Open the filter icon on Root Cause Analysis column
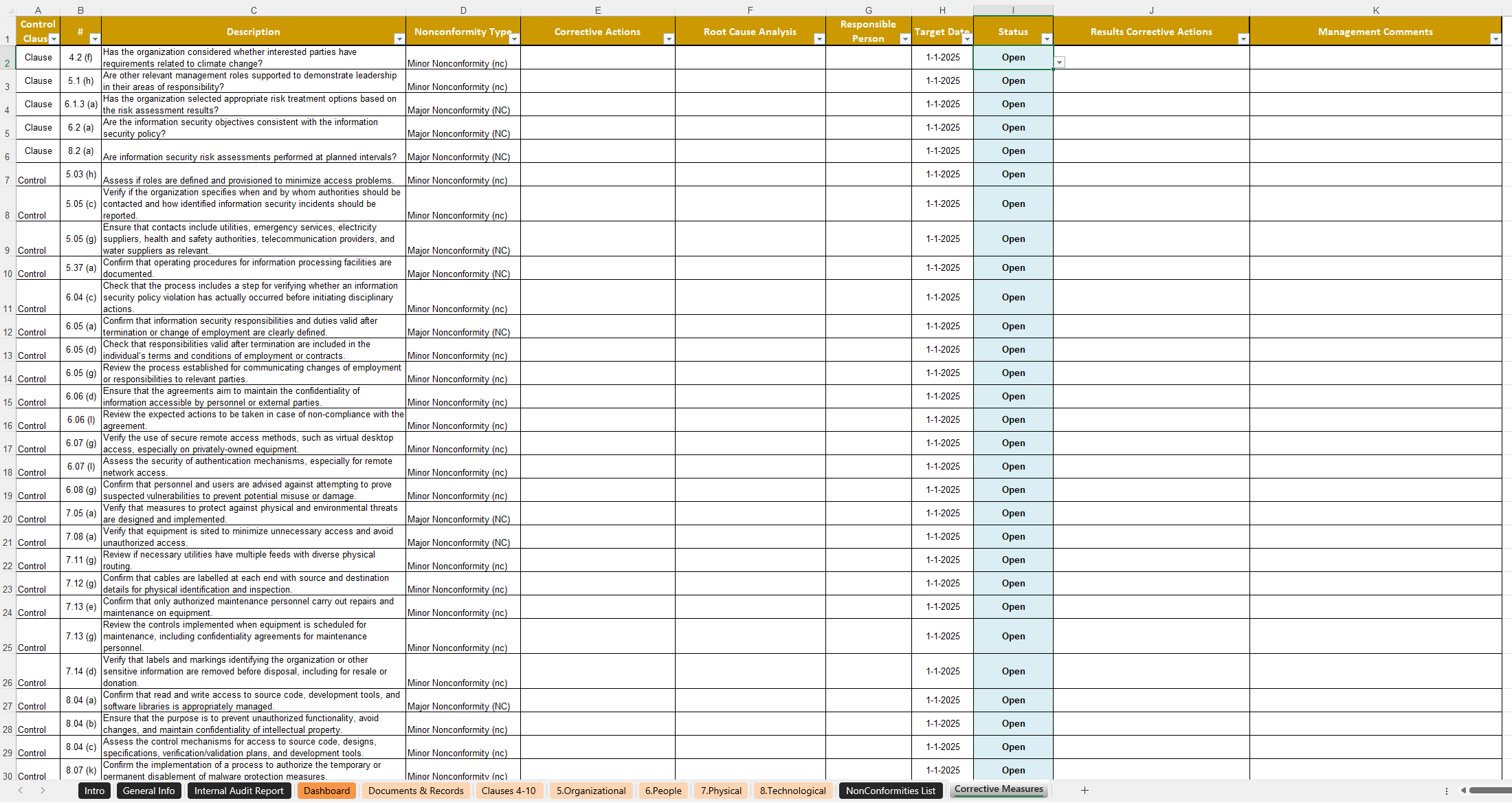The height and width of the screenshot is (803, 1512). pos(819,39)
